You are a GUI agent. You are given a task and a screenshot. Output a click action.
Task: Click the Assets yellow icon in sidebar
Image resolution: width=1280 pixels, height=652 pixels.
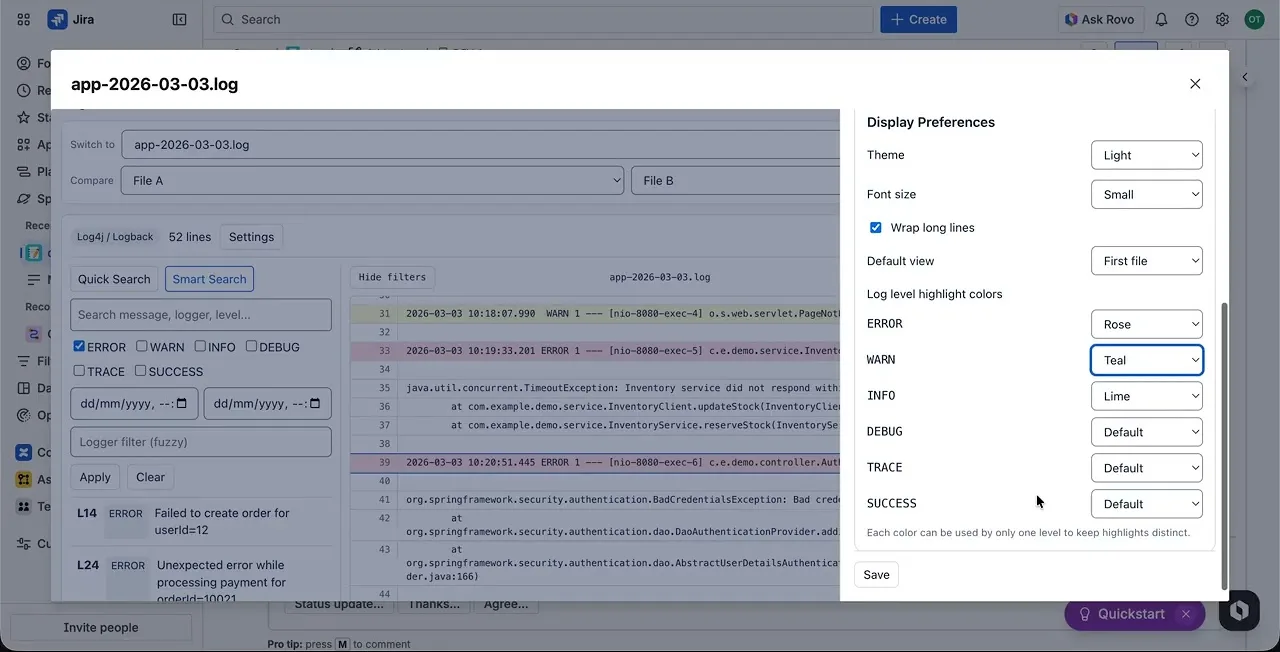pos(24,479)
